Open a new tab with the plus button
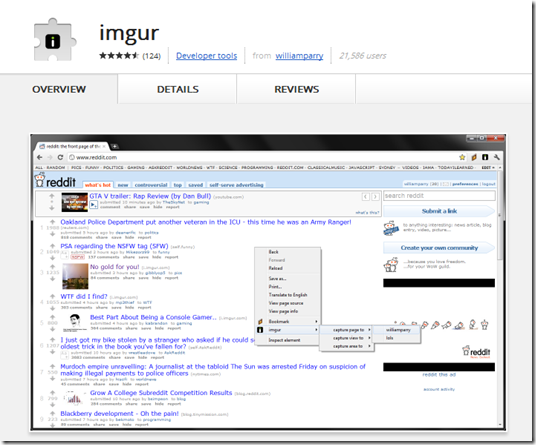 tap(115, 146)
